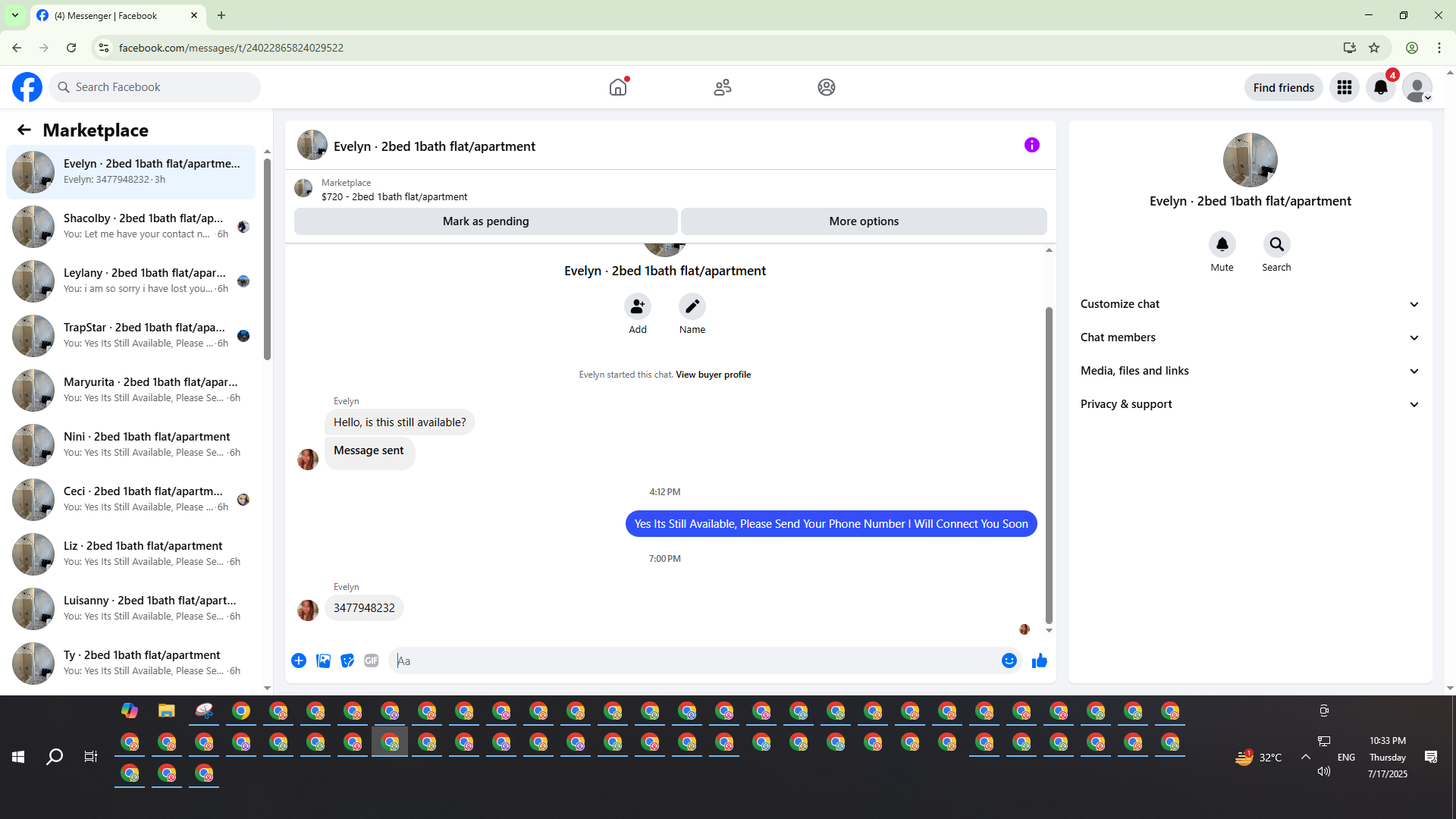Open the View buyer profile link
This screenshot has width=1456, height=819.
point(713,375)
